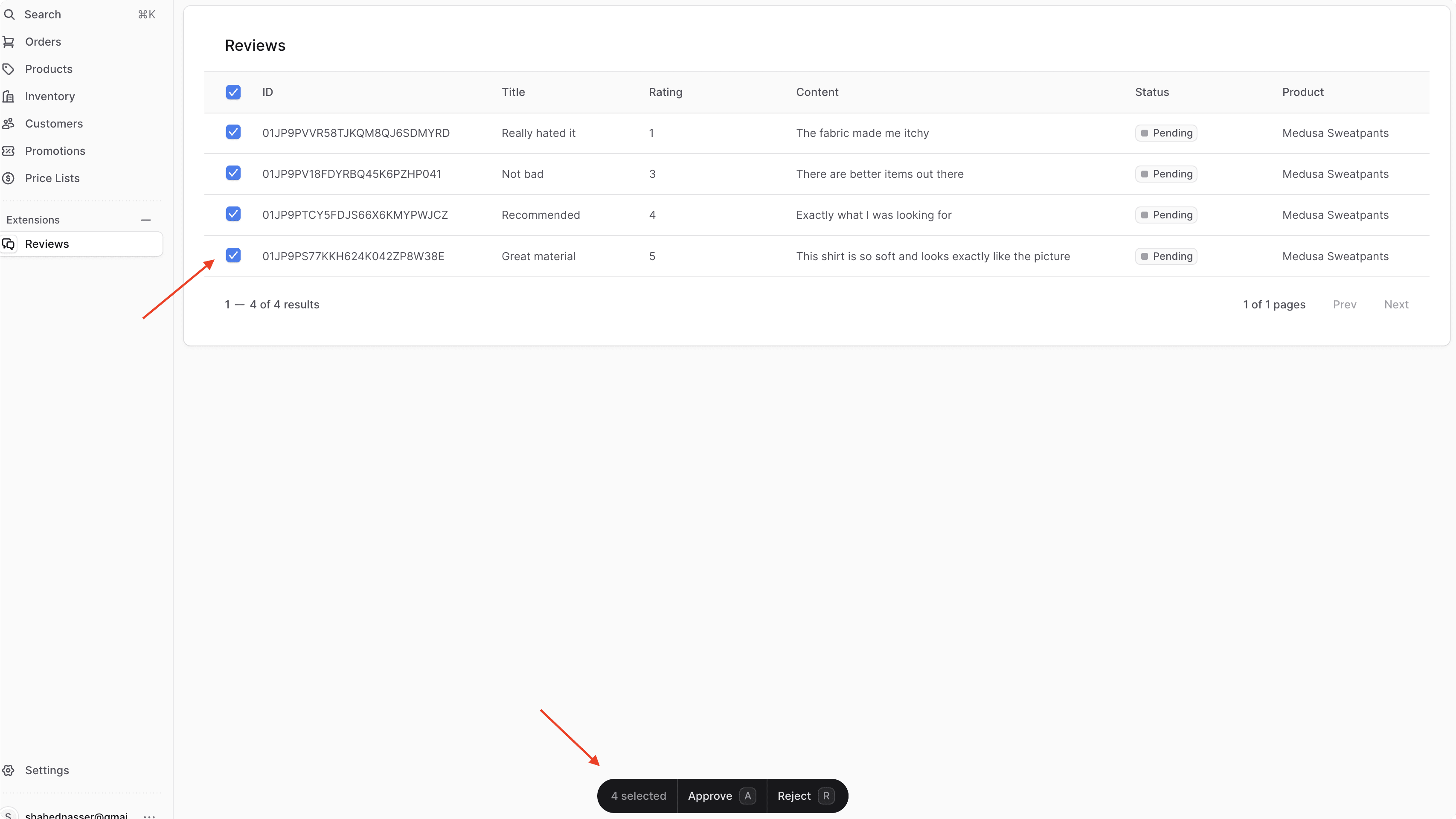The height and width of the screenshot is (819, 1456).
Task: Switch to the Reviews sidebar entry
Action: pyautogui.click(x=47, y=244)
